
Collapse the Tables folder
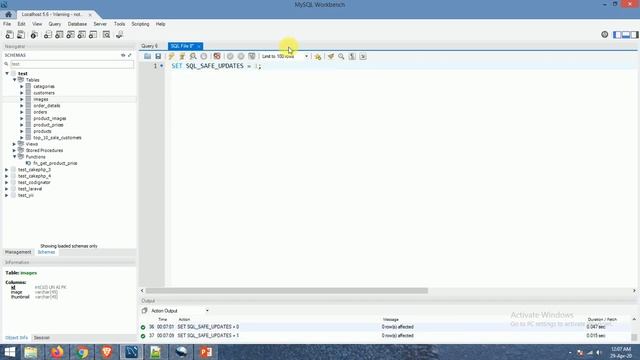(x=14, y=80)
